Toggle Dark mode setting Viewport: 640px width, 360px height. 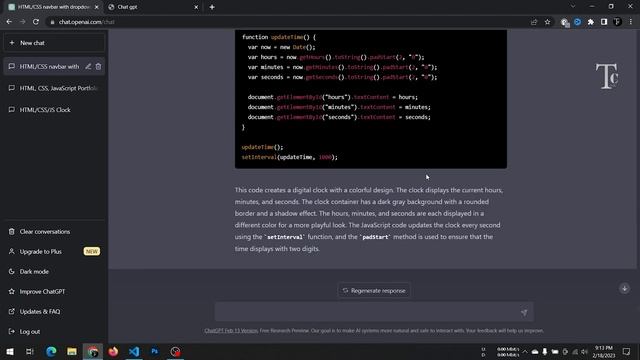54,271
